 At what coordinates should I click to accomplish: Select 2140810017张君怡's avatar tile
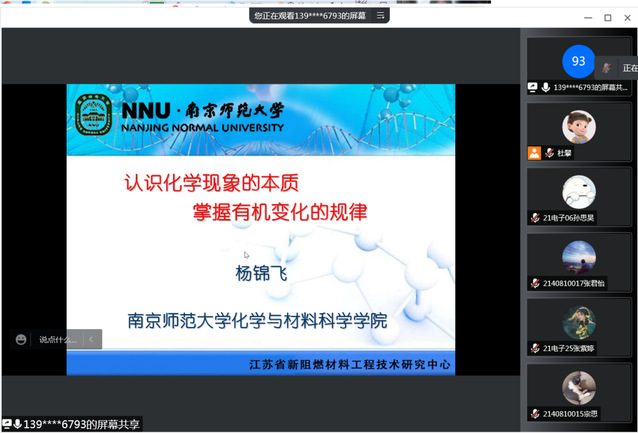[578, 256]
